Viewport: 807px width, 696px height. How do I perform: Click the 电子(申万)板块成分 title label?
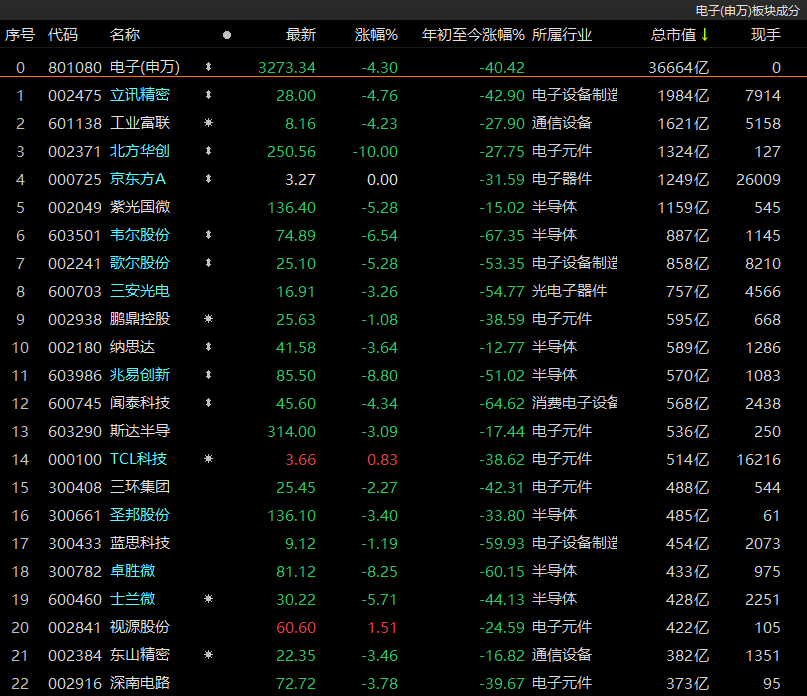coord(747,10)
